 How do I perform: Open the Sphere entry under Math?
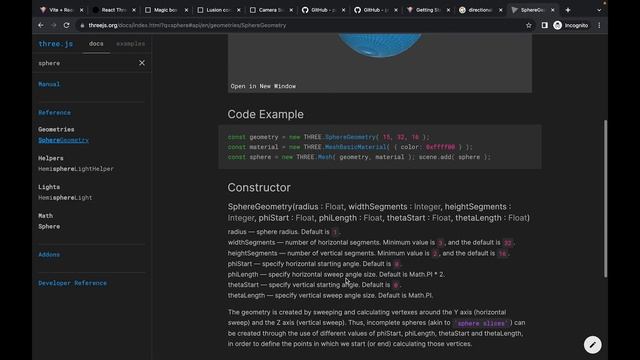pyautogui.click(x=49, y=226)
